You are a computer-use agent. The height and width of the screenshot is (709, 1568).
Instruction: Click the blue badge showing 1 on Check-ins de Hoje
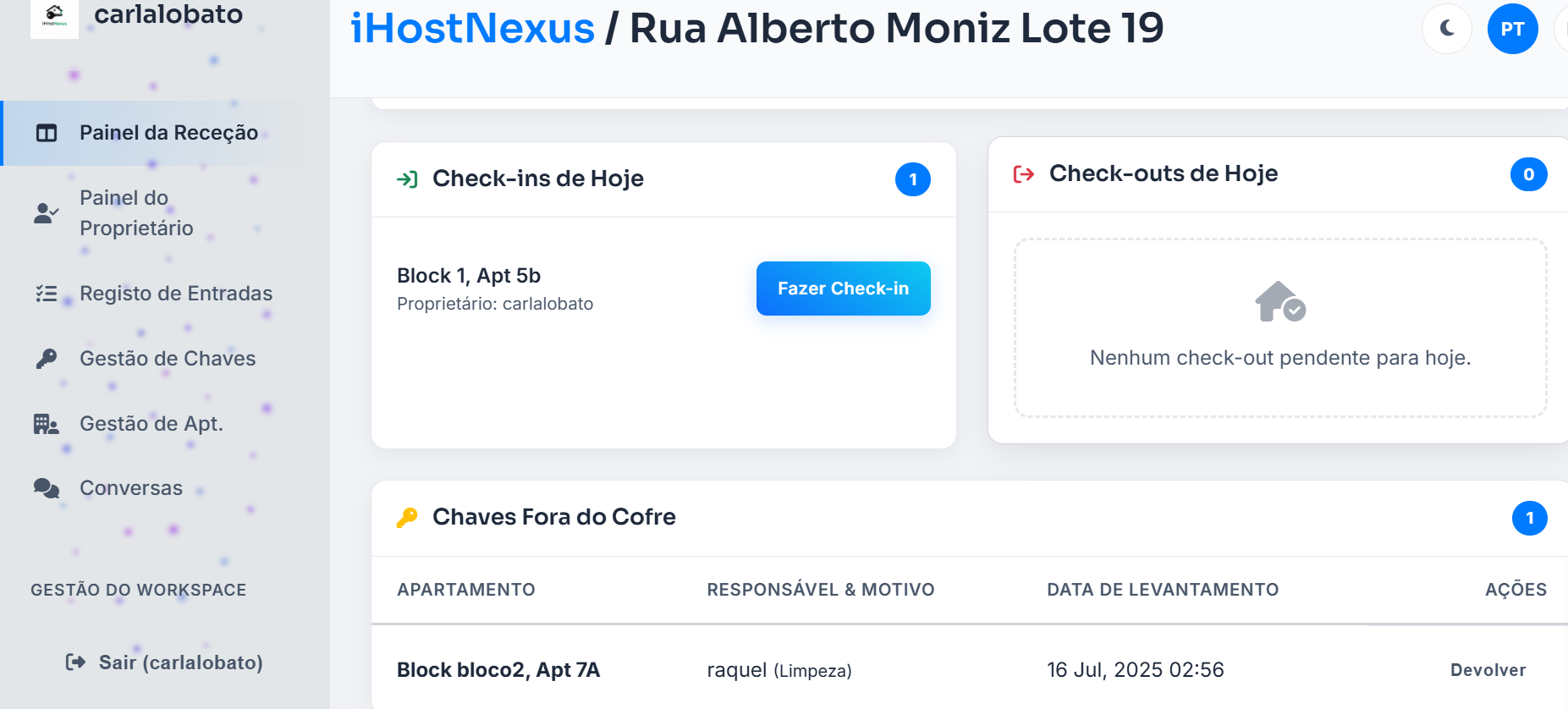[913, 179]
